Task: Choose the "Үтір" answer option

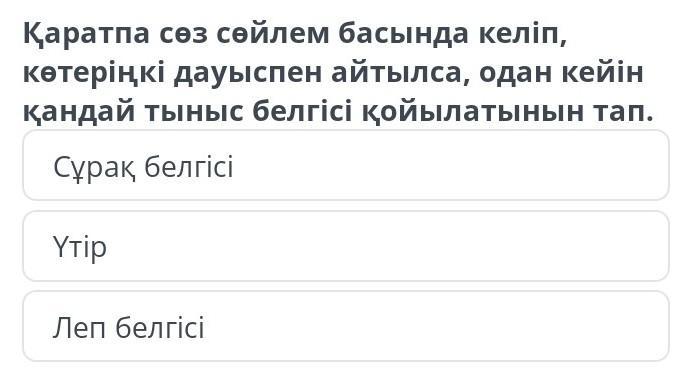Action: click(345, 246)
